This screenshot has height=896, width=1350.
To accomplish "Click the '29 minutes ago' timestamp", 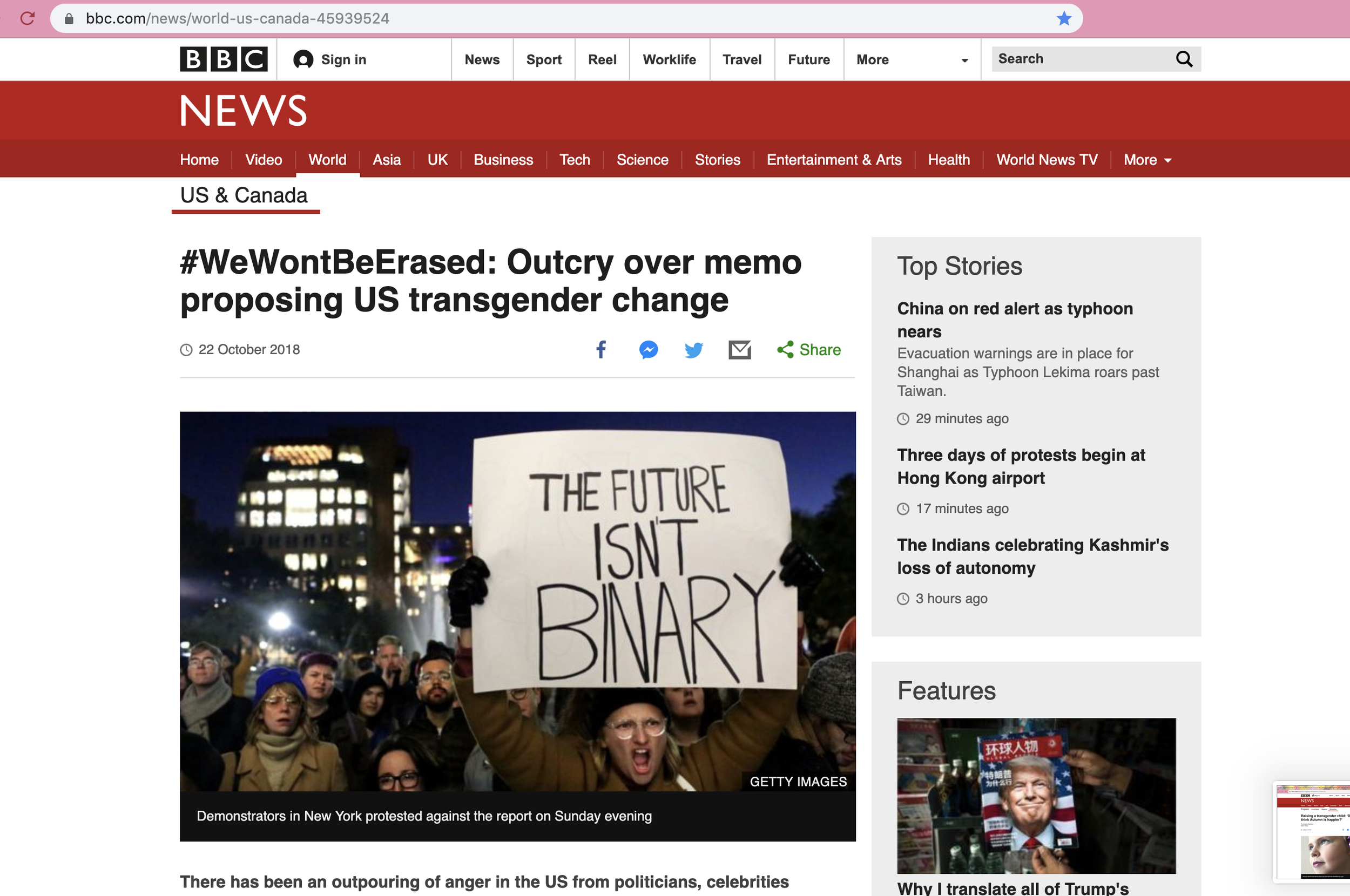I will coord(962,418).
